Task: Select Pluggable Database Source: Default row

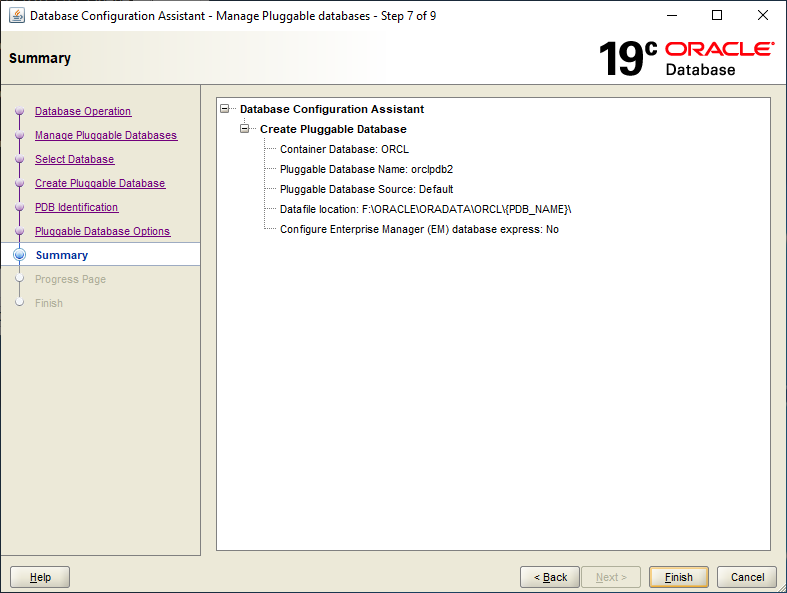Action: 366,189
